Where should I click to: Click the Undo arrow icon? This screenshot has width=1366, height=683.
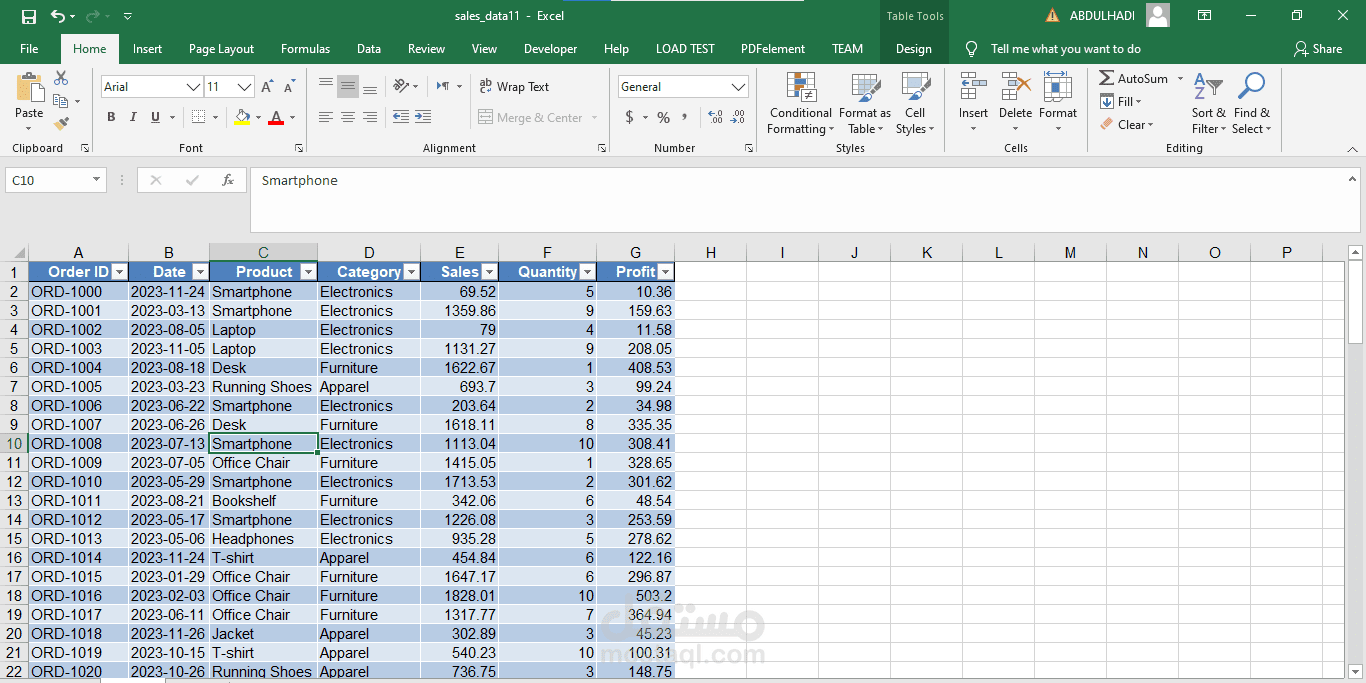(x=58, y=16)
